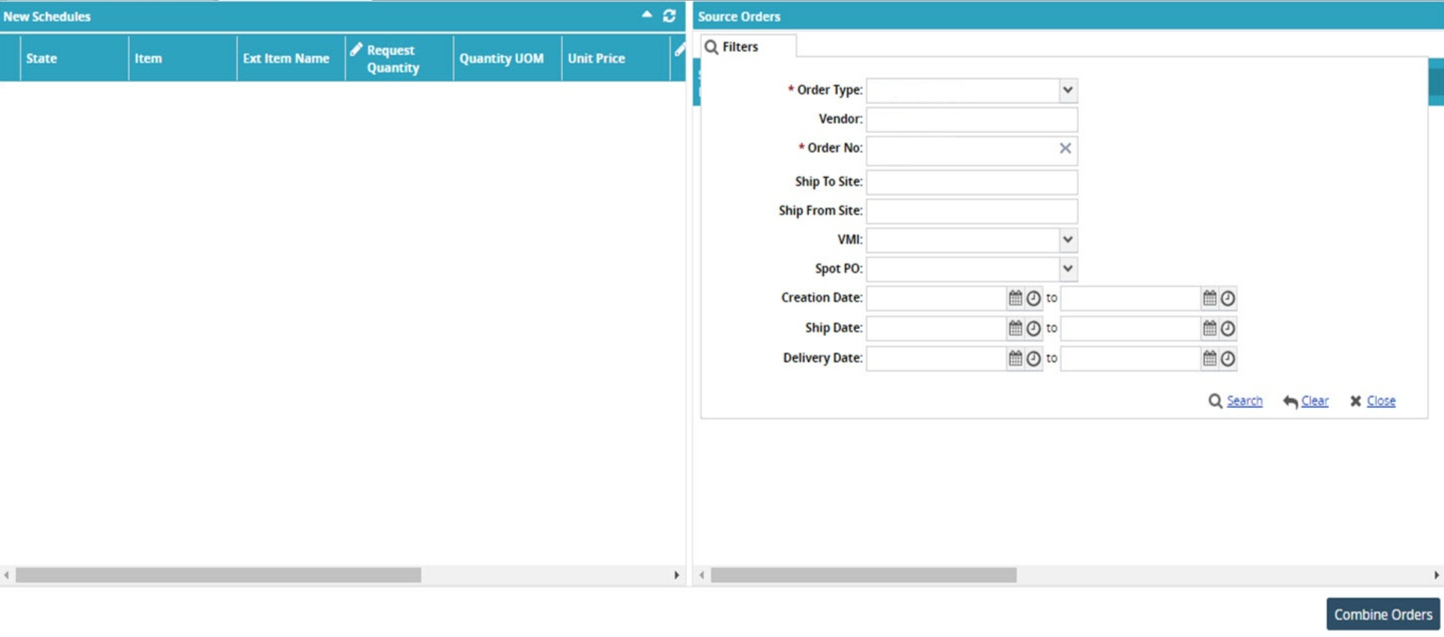
Task: Click the Search link
Action: 1244,401
